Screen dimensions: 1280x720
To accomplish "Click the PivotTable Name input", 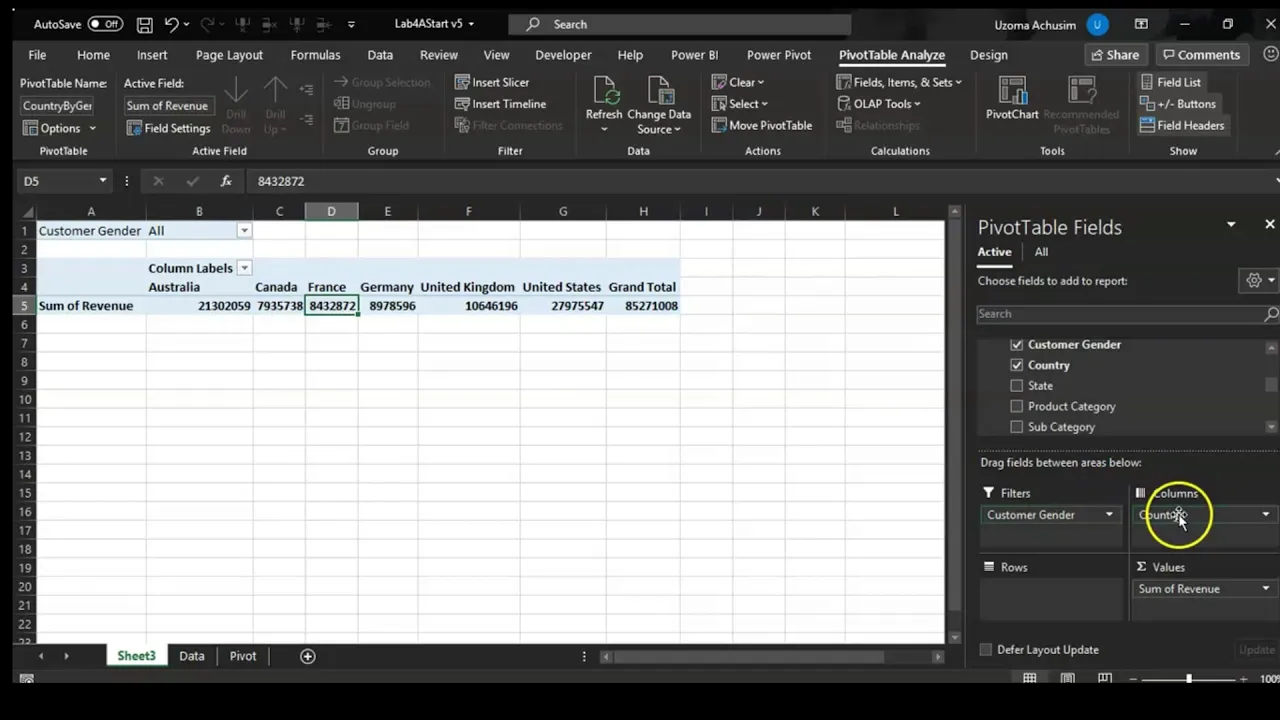I will [x=58, y=106].
